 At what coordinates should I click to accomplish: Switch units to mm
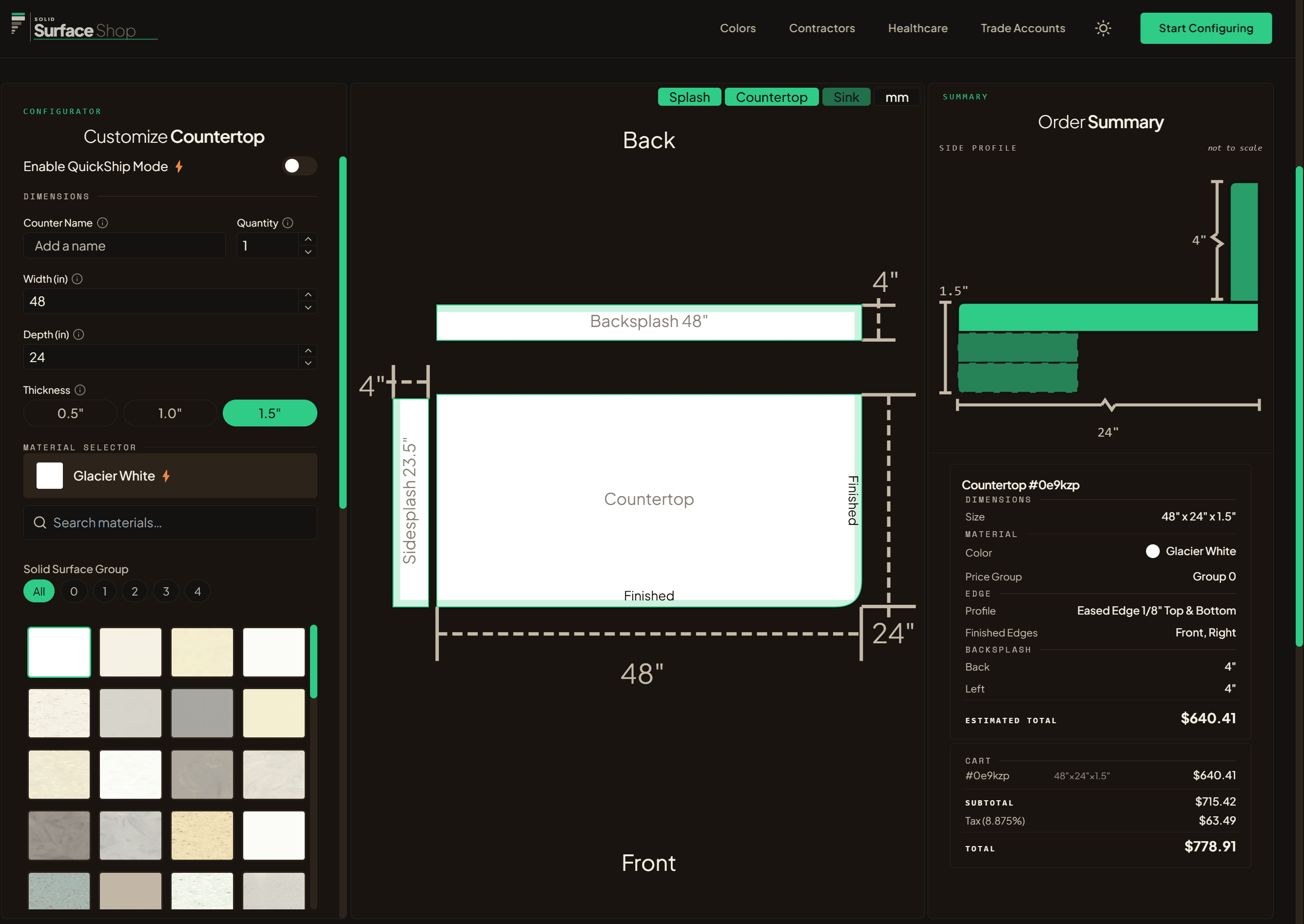[896, 96]
